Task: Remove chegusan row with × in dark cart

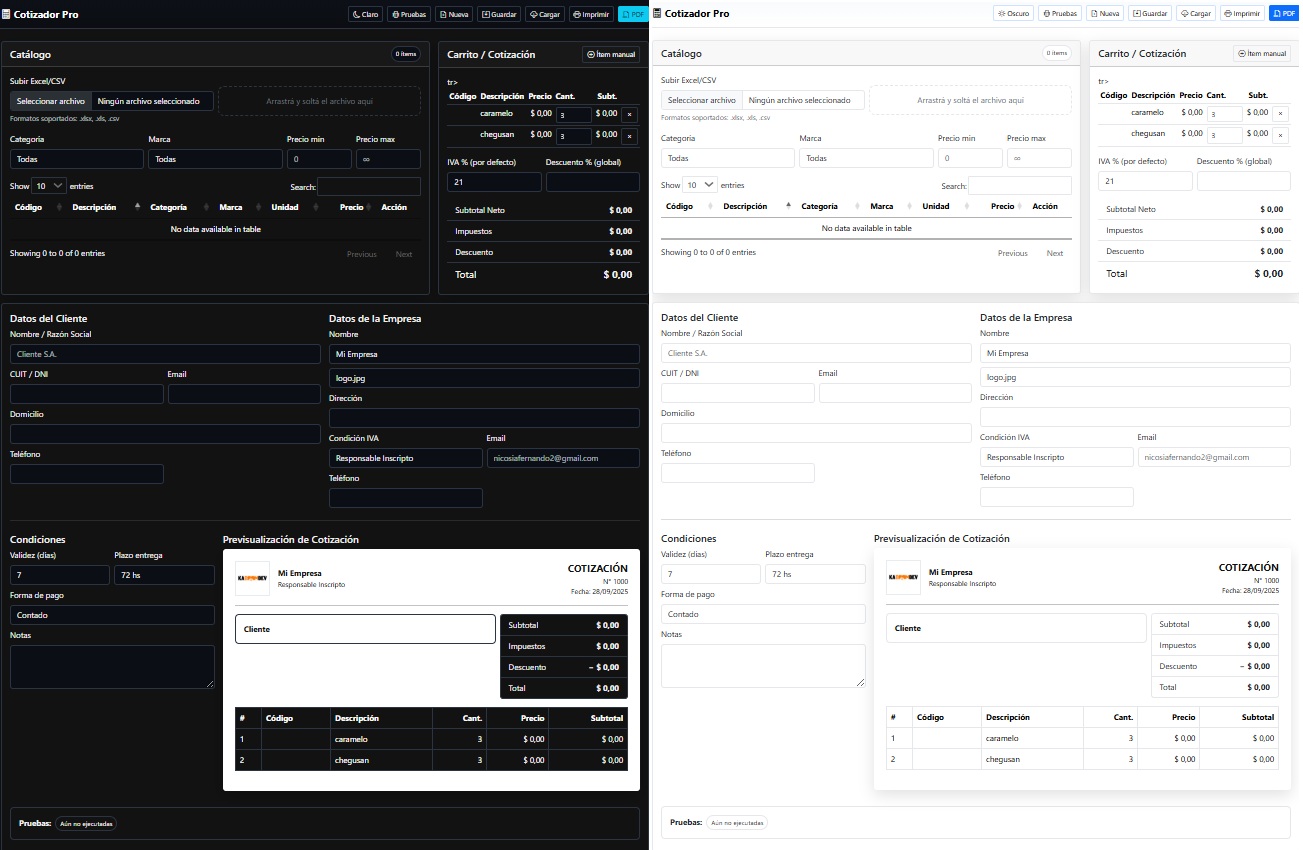Action: 629,135
